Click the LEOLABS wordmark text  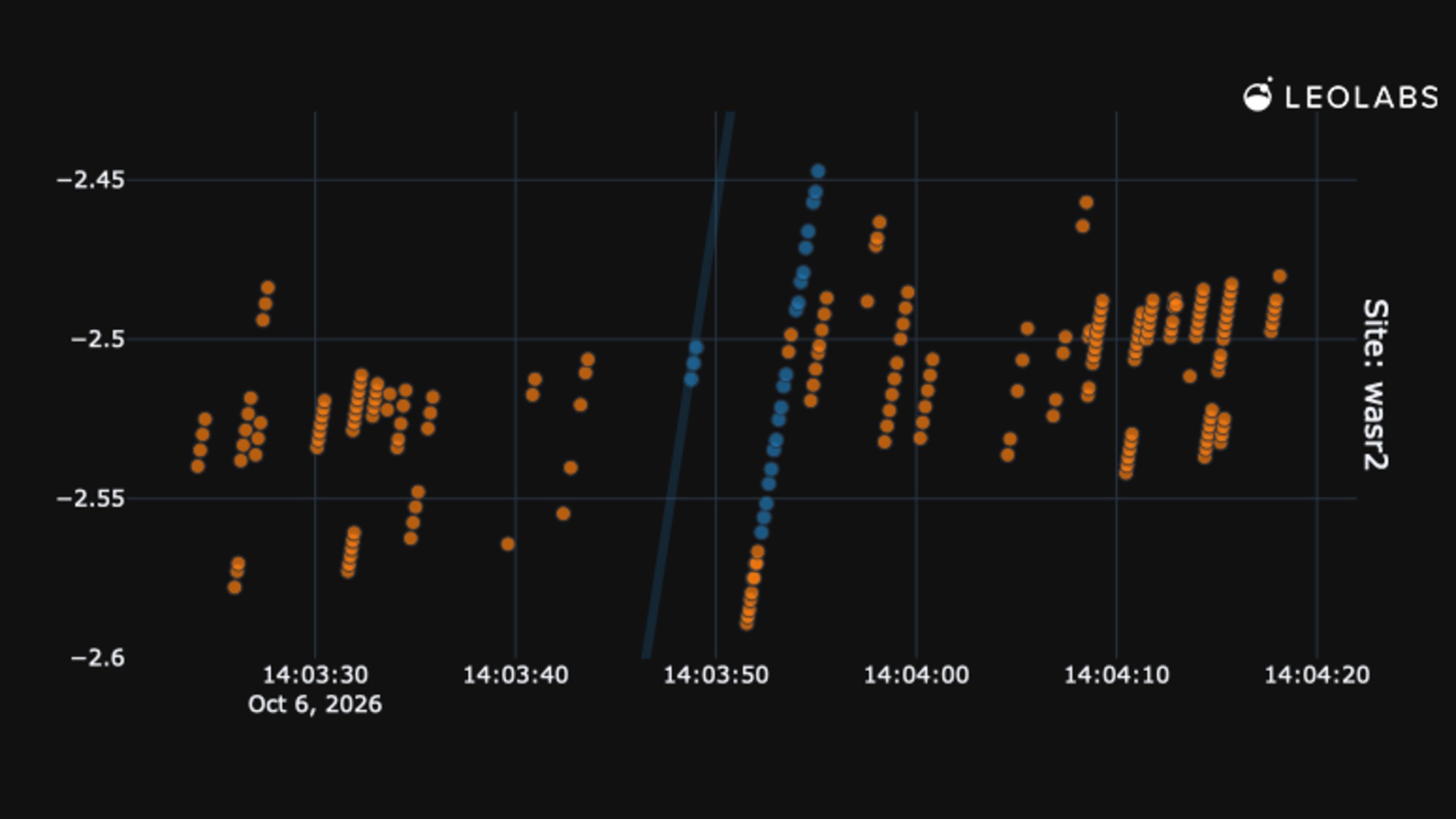tap(1361, 98)
